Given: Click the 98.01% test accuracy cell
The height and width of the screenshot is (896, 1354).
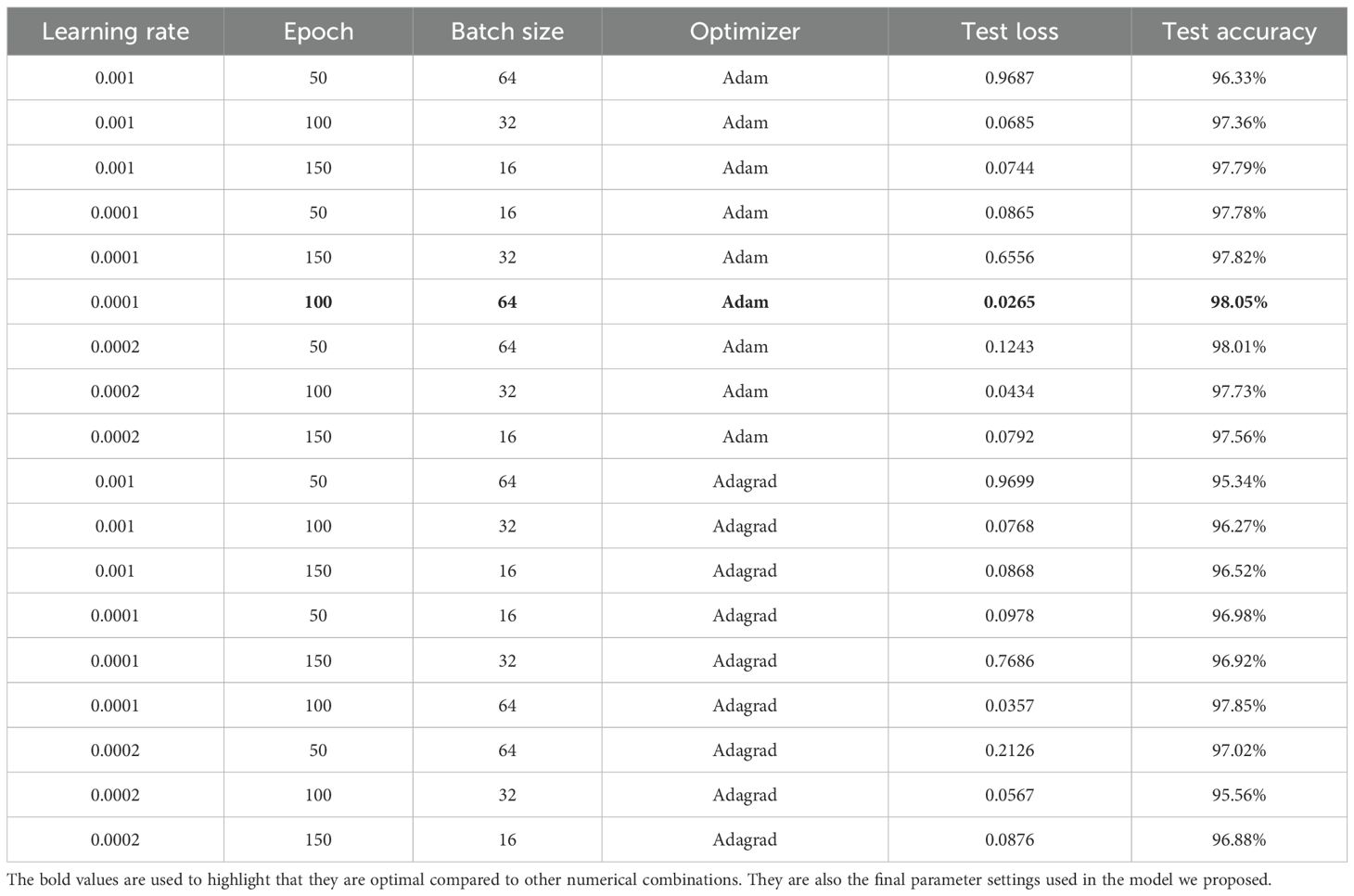Looking at the screenshot, I should [1238, 347].
